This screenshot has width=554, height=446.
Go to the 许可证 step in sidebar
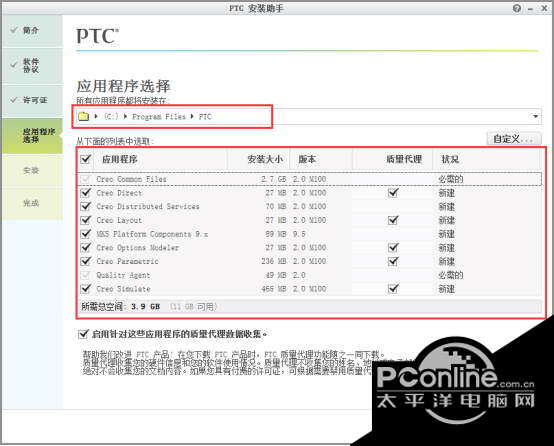pos(33,100)
